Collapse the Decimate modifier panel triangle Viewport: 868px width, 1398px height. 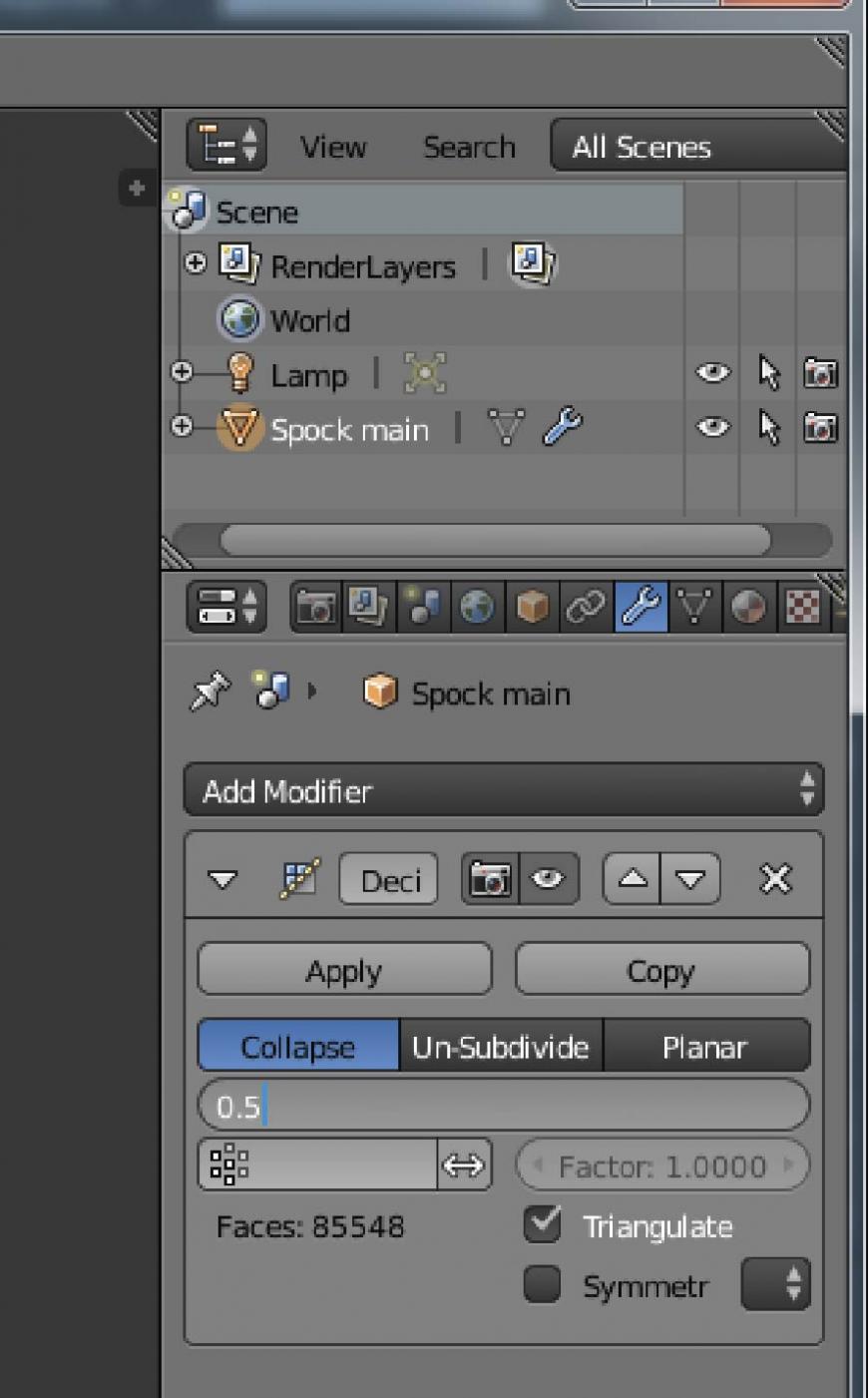tap(221, 880)
